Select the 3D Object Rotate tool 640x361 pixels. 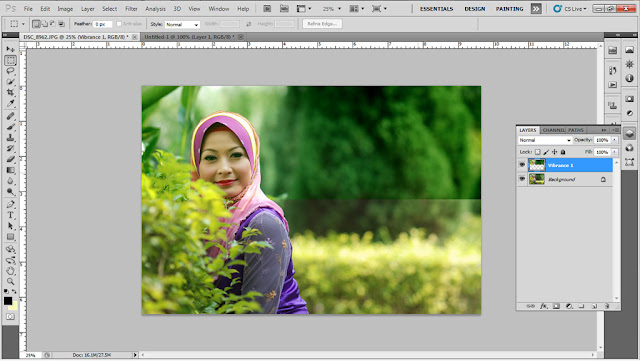(11, 249)
